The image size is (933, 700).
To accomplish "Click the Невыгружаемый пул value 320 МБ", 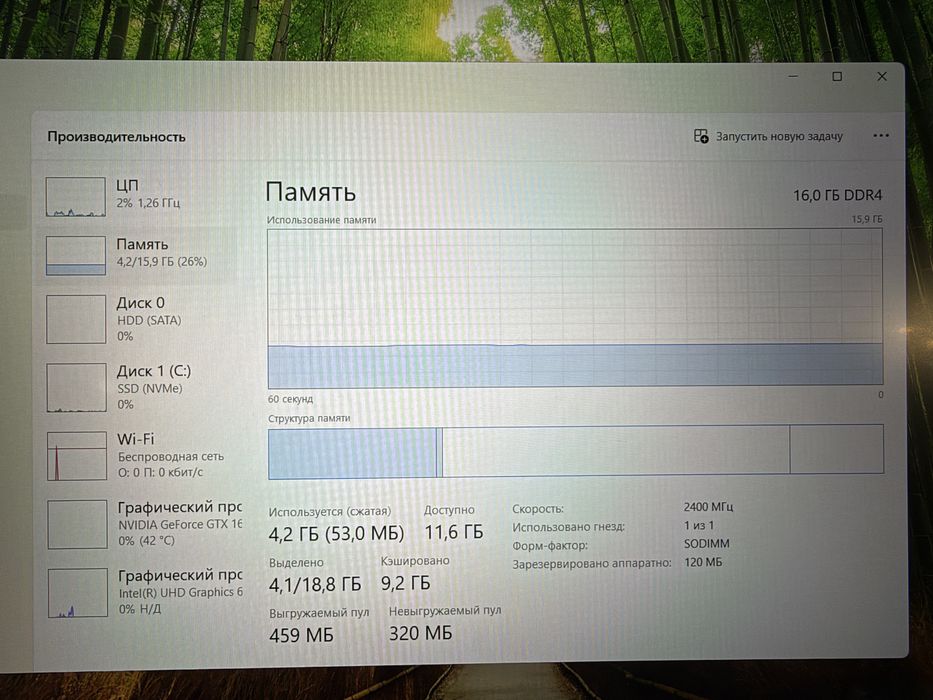I will pyautogui.click(x=421, y=633).
